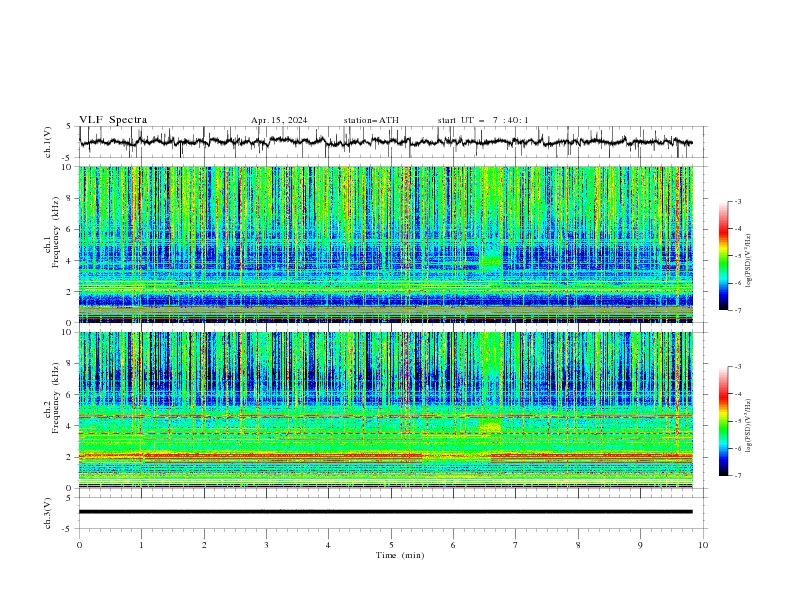Viewport: 792px width, 612px height.
Task: Click time axis tick label "6"
Action: pyautogui.click(x=453, y=545)
